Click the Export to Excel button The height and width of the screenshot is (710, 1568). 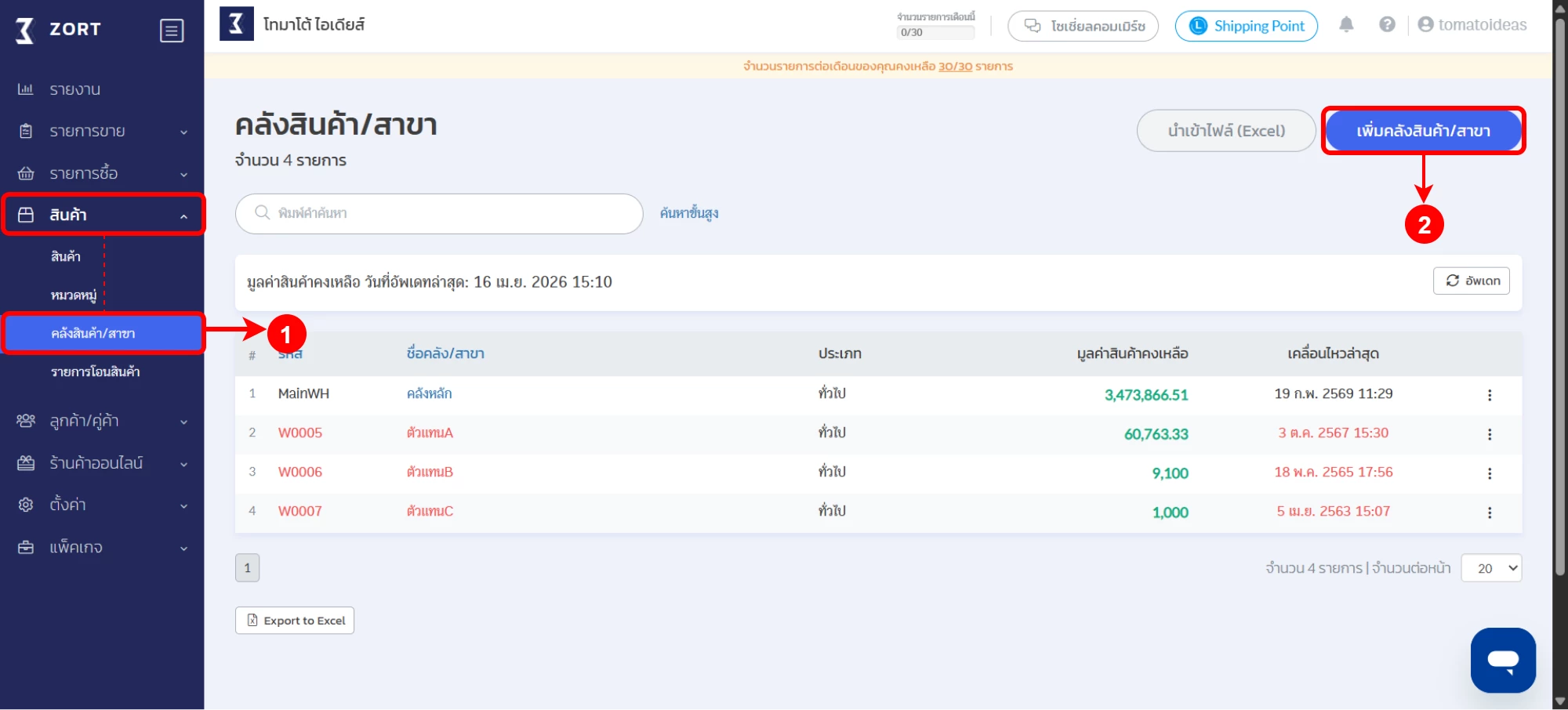click(295, 621)
